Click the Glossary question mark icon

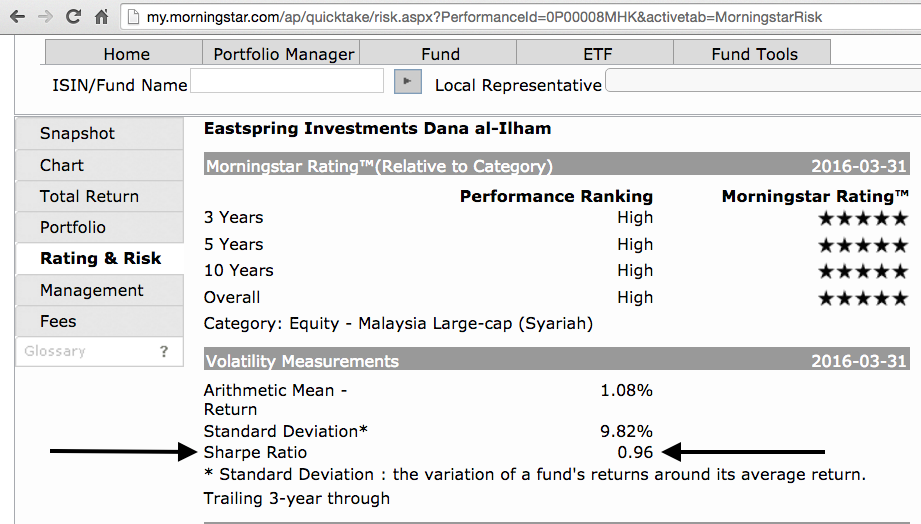(164, 352)
